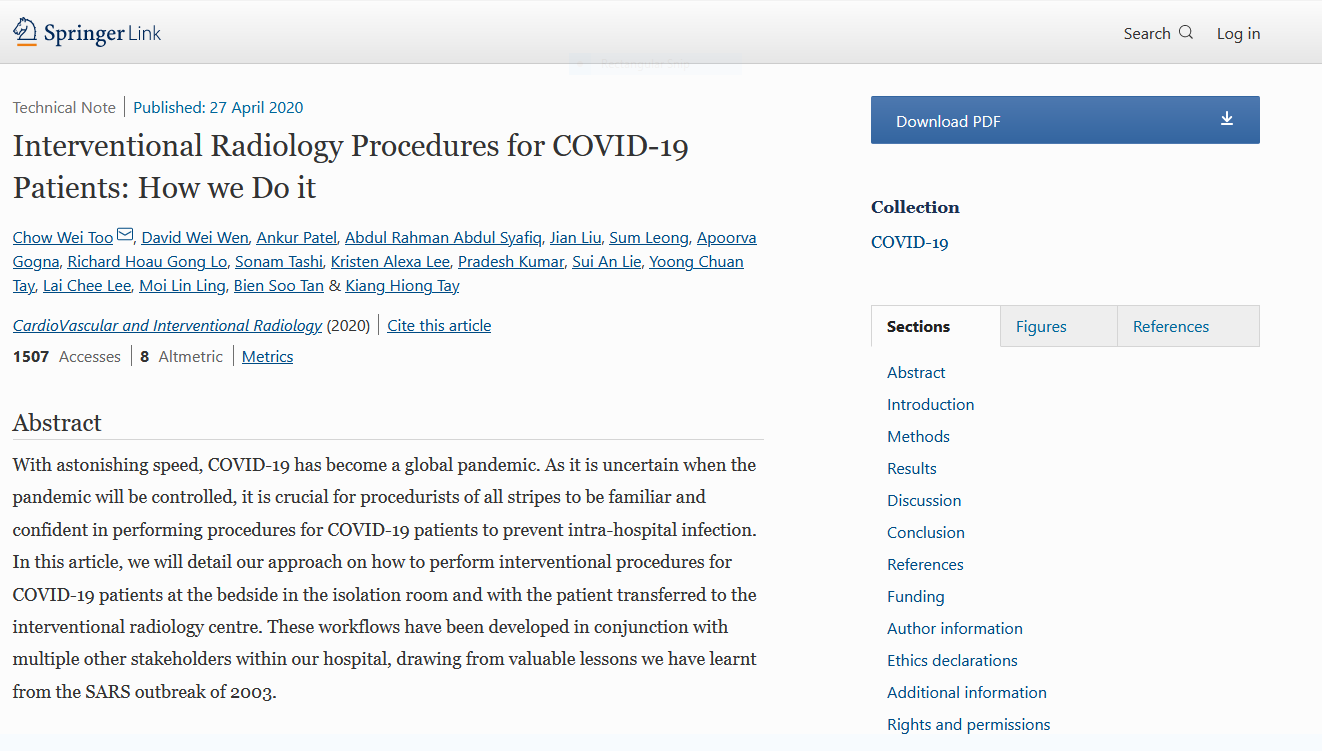Open the CardioVascular and Interventional Radiology journal link
The image size is (1322, 751).
click(x=167, y=326)
